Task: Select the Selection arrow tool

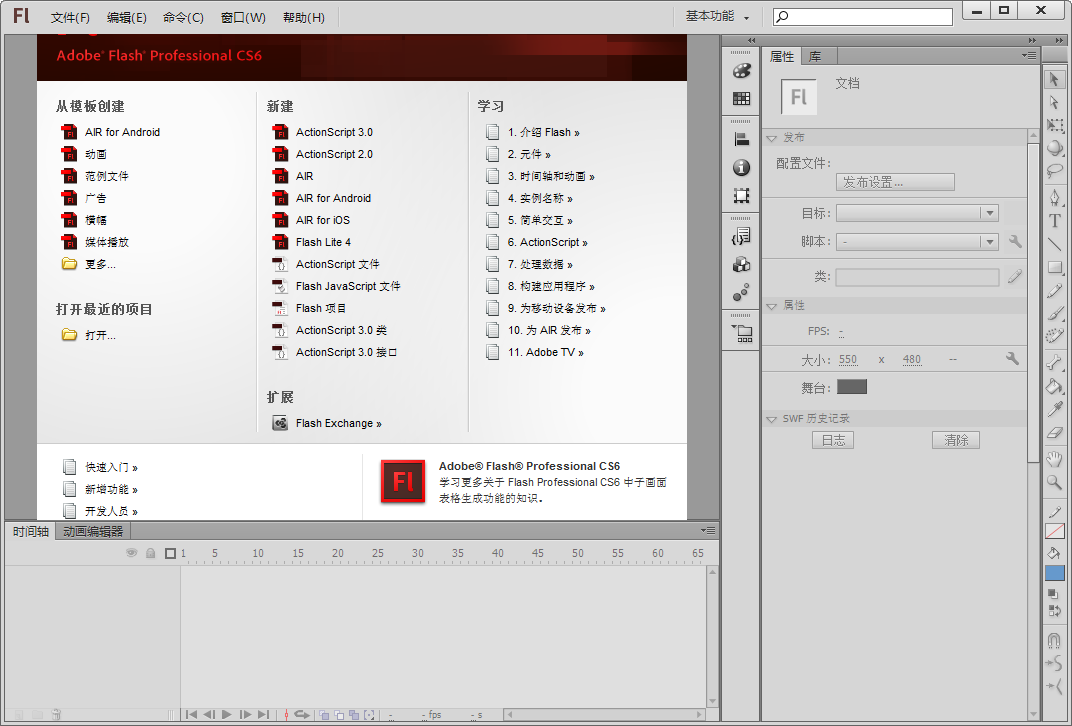Action: click(x=1054, y=79)
